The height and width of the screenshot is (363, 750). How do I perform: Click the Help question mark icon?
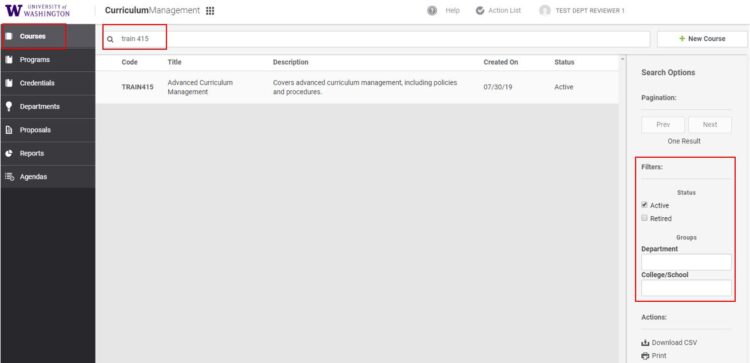click(432, 11)
